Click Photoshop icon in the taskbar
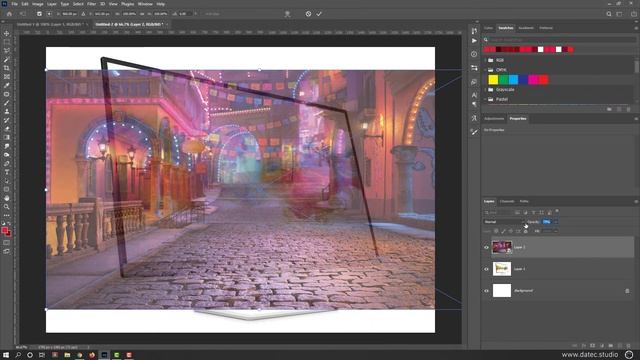Screen dimensions: 640x360 pyautogui.click(x=104, y=355)
